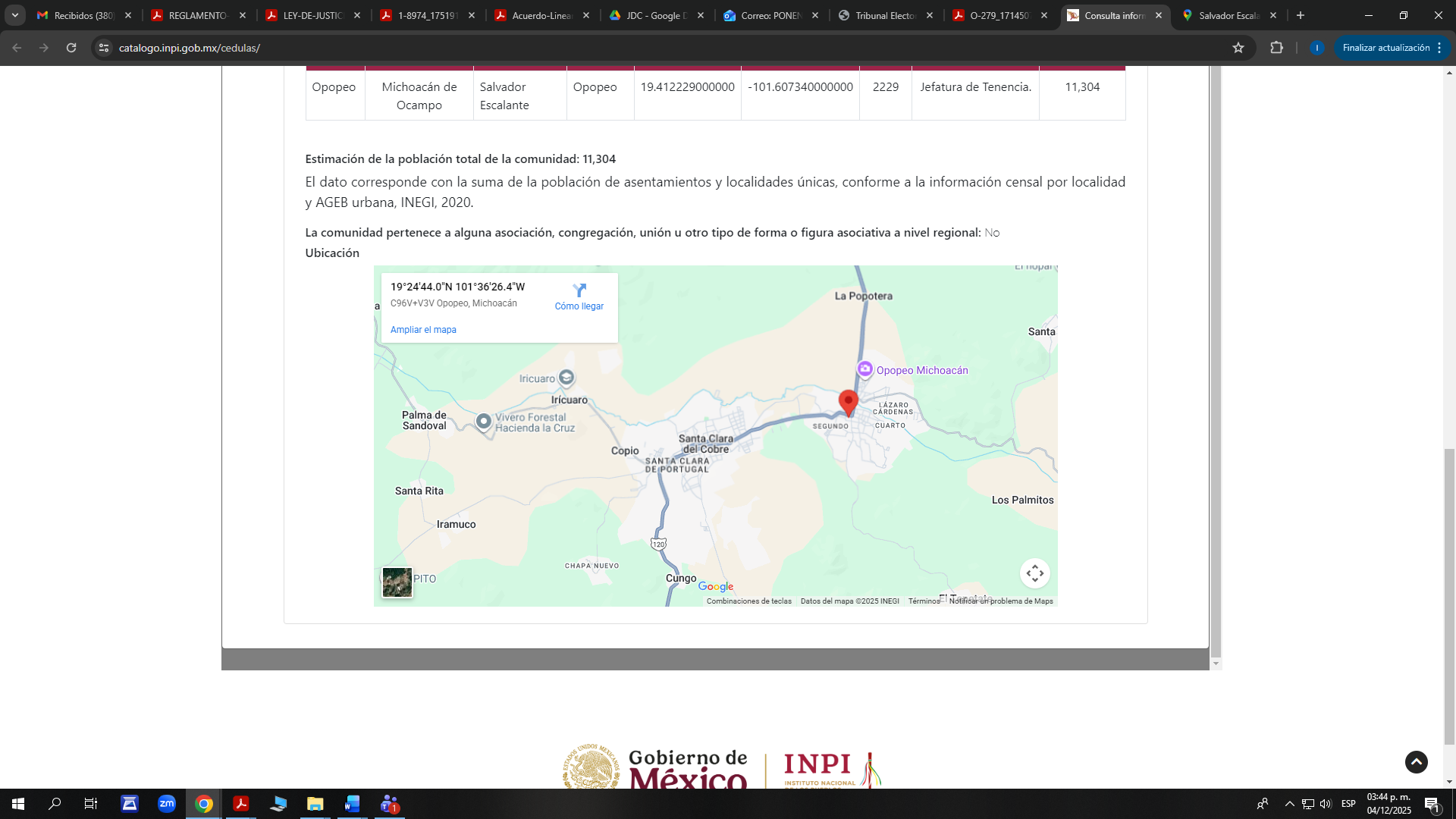Select the "Cómo llegar" directions icon
The height and width of the screenshot is (819, 1456).
tap(579, 290)
